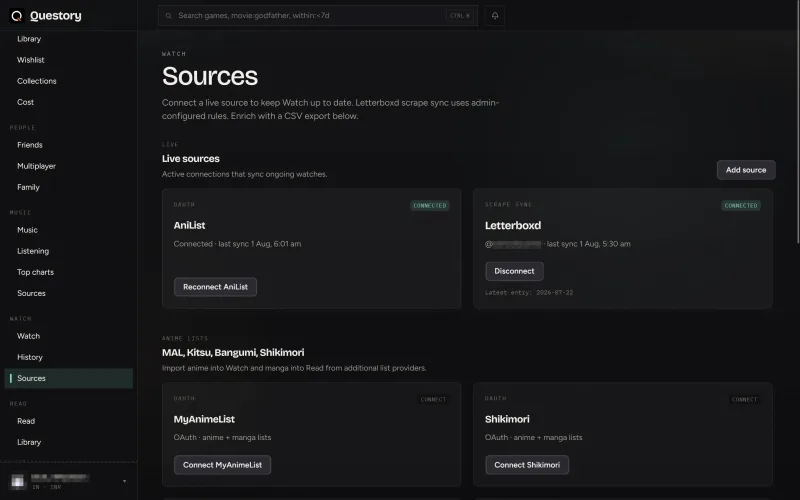The image size is (800, 500).
Task: Click Letterboxd CONNECTED status badge
Action: tap(741, 206)
